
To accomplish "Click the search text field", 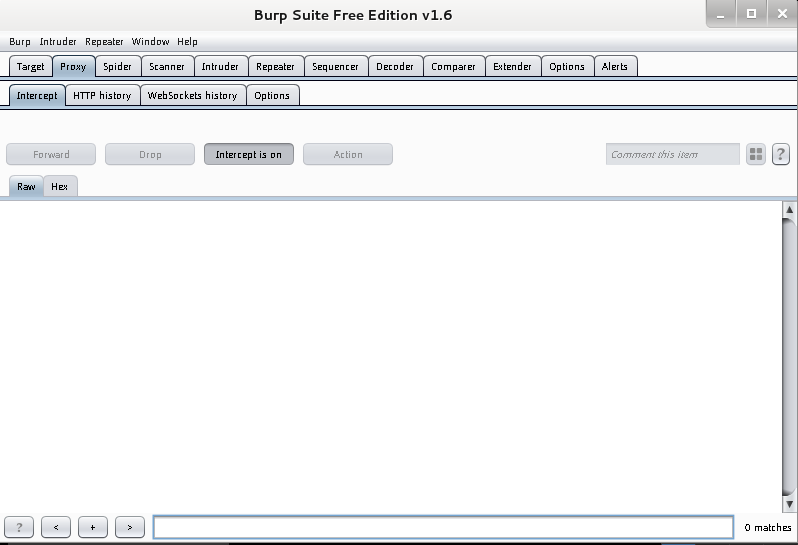I will (x=443, y=527).
